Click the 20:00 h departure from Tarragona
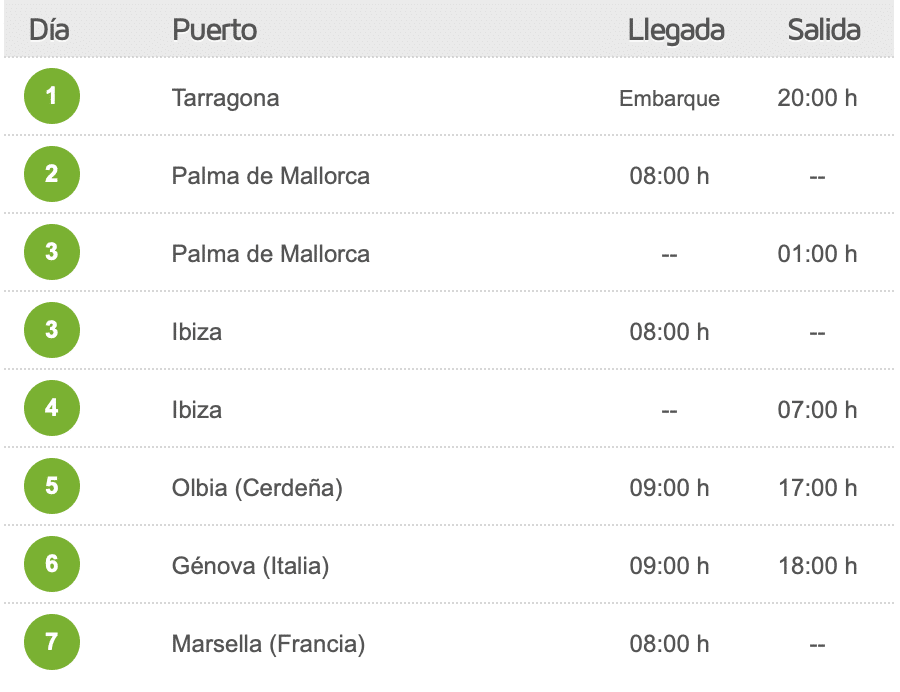 pyautogui.click(x=817, y=98)
